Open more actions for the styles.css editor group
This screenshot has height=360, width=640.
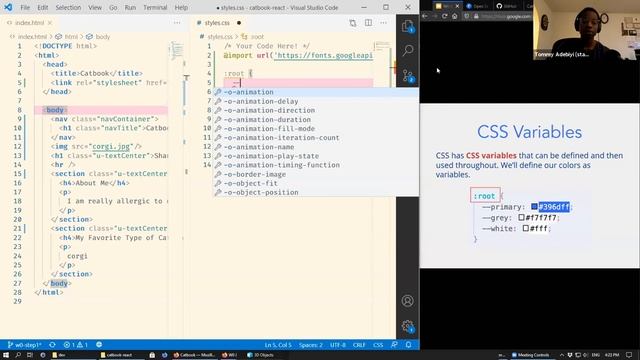tap(383, 23)
